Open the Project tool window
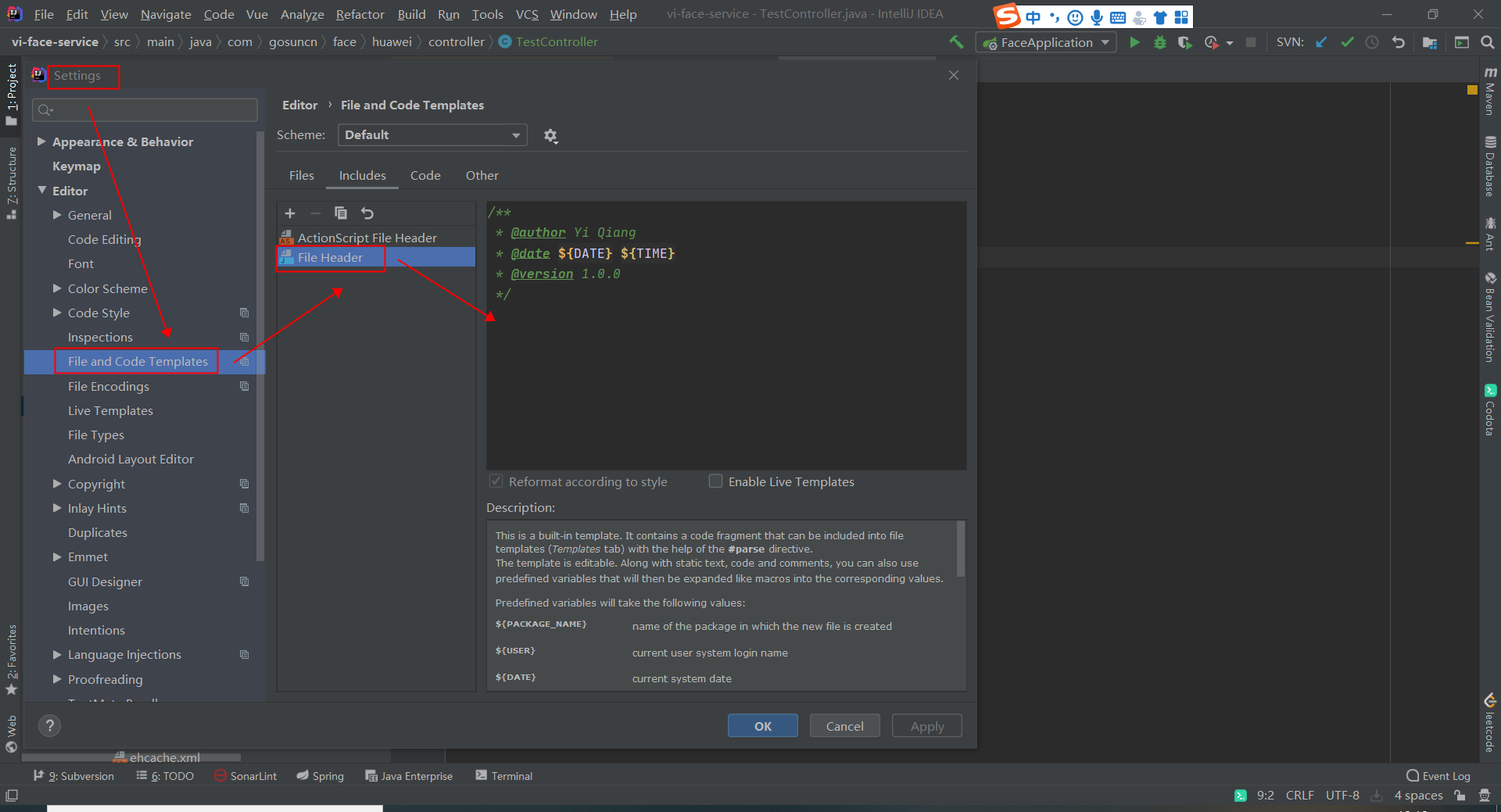The height and width of the screenshot is (812, 1501). (11, 95)
